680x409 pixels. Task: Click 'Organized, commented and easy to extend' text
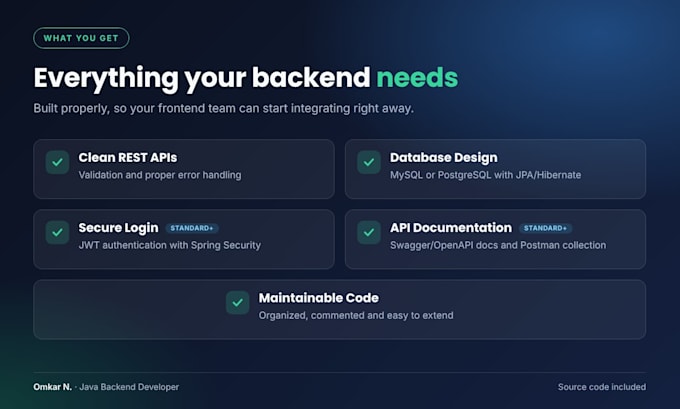point(356,316)
